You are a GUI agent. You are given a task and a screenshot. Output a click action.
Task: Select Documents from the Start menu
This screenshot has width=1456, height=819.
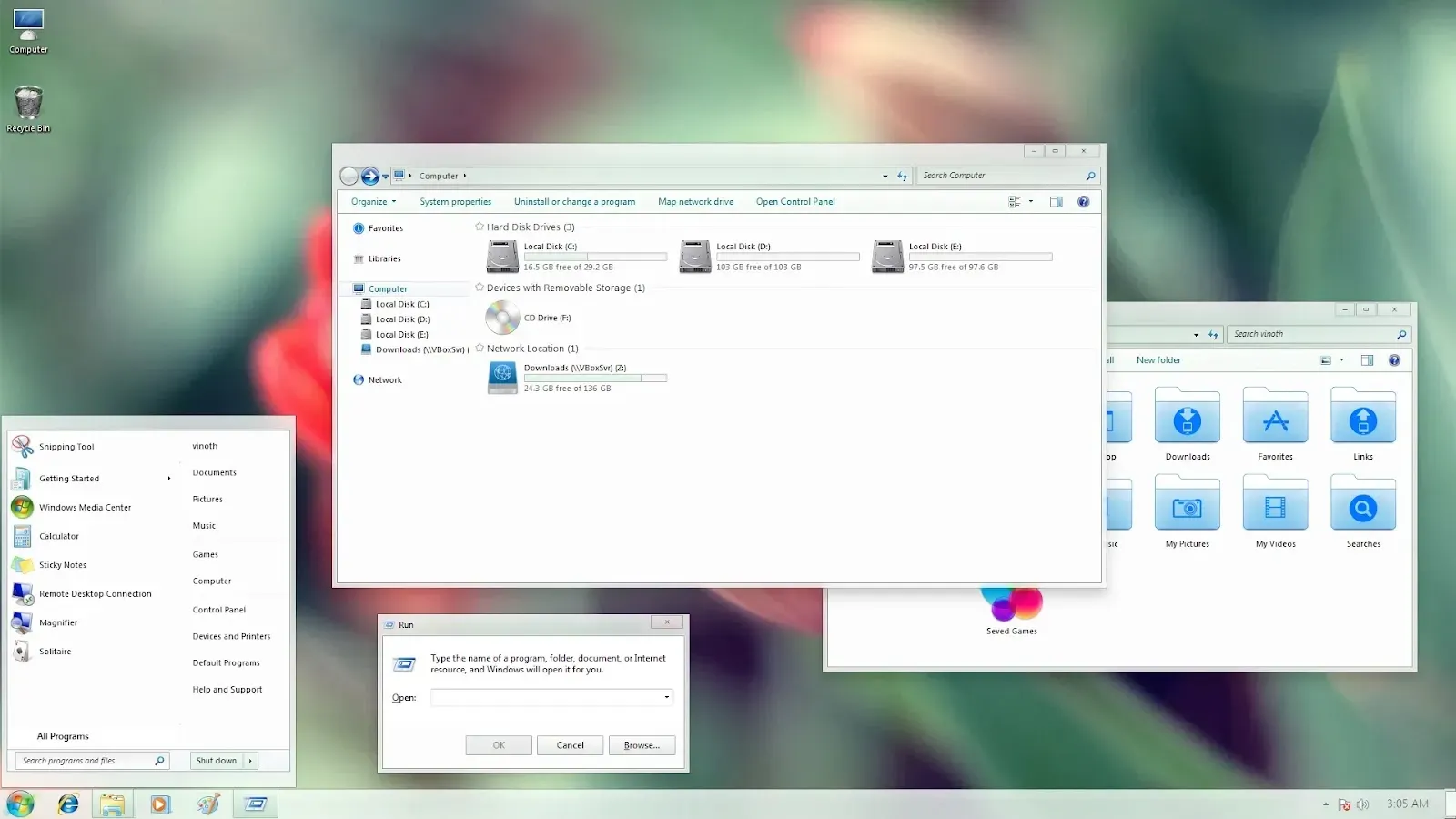coord(214,471)
